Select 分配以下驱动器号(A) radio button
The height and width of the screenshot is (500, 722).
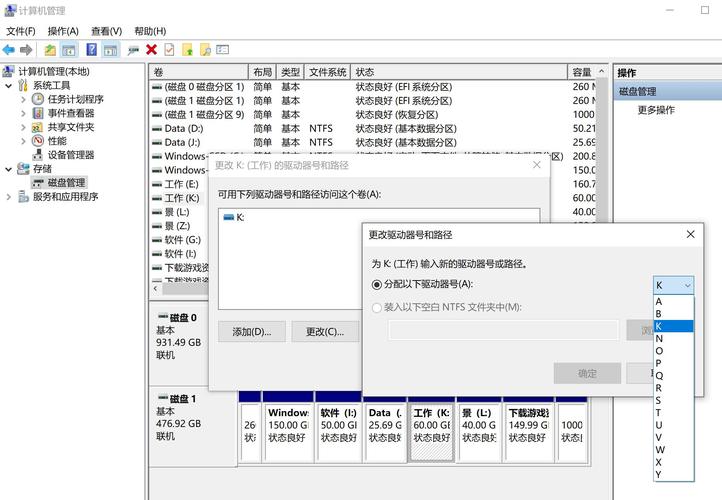pyautogui.click(x=377, y=285)
